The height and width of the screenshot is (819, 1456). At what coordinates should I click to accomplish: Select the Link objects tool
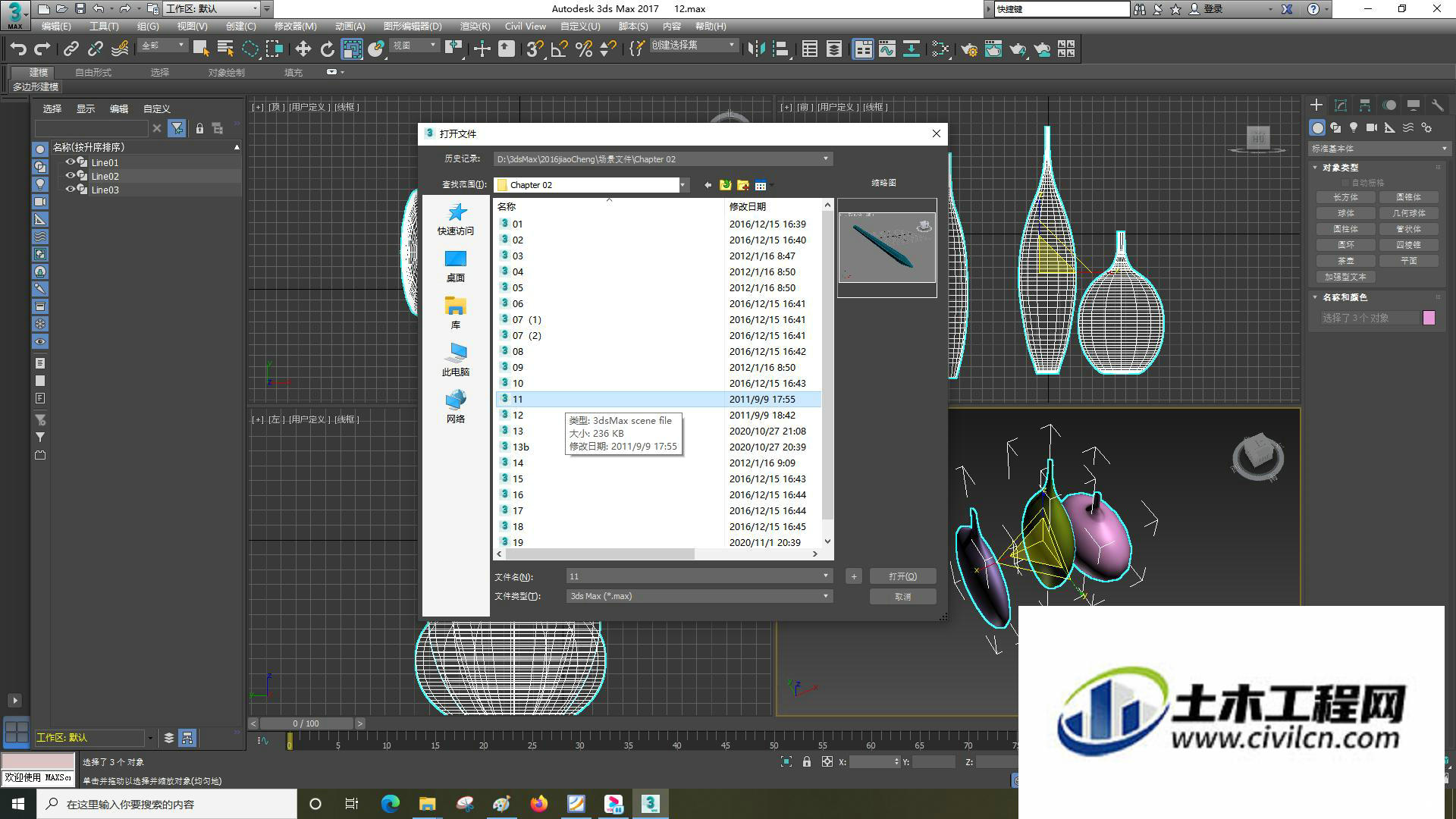click(x=71, y=49)
